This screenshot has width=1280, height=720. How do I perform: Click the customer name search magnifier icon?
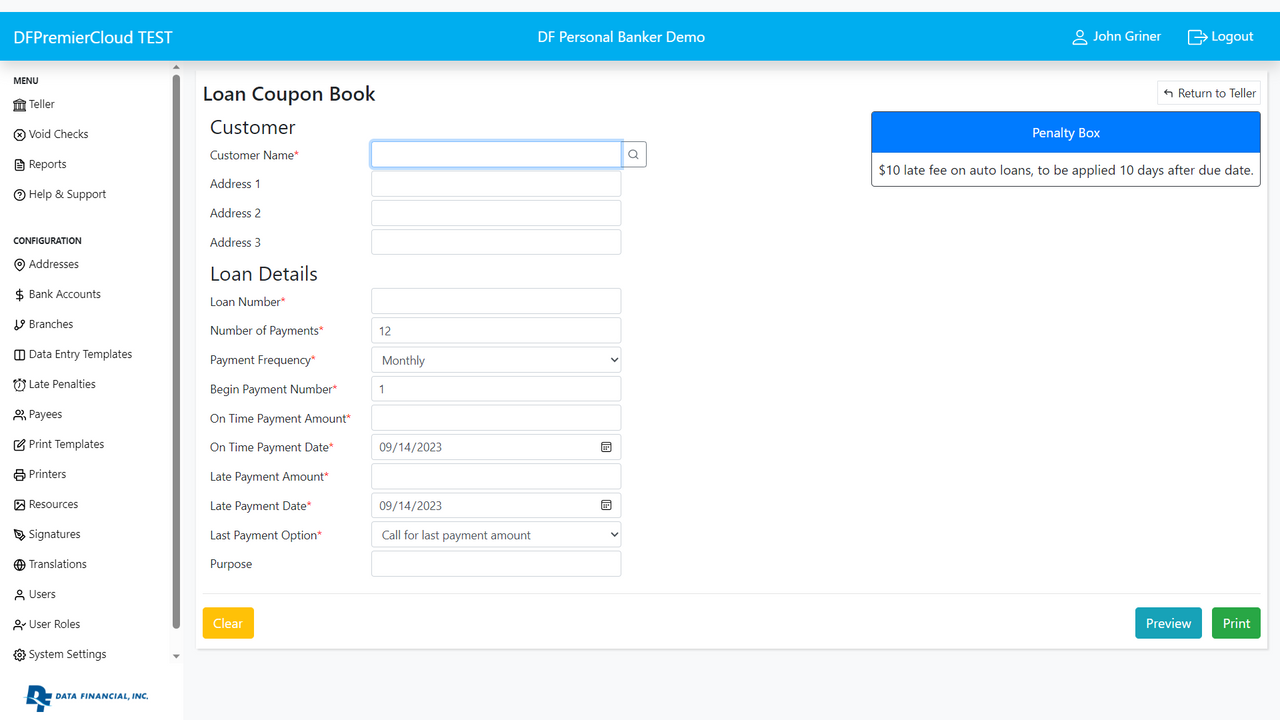tap(633, 155)
